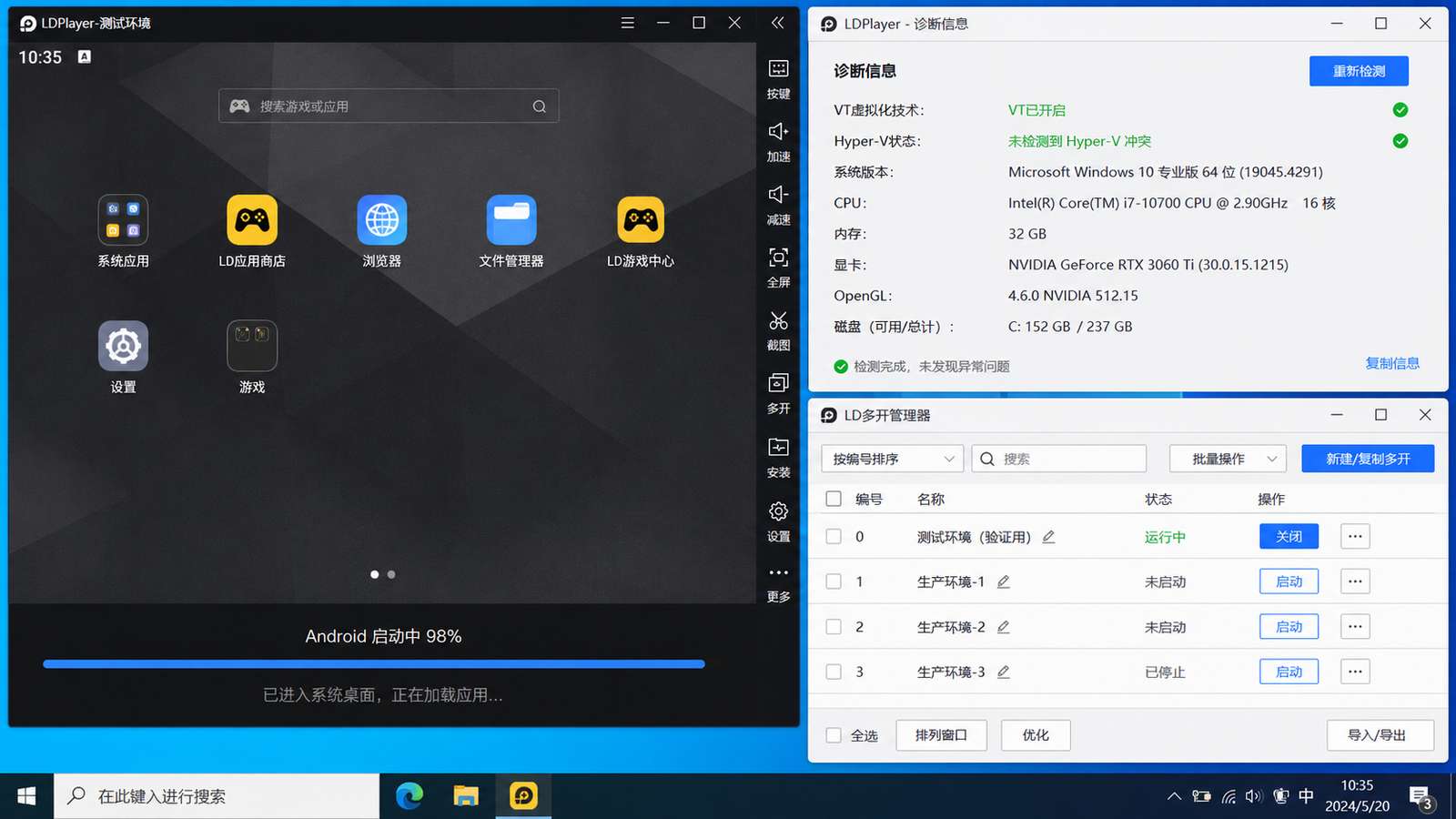Start 生产环境-2 with its 启动 button
The width and height of the screenshot is (1456, 819).
(1289, 627)
